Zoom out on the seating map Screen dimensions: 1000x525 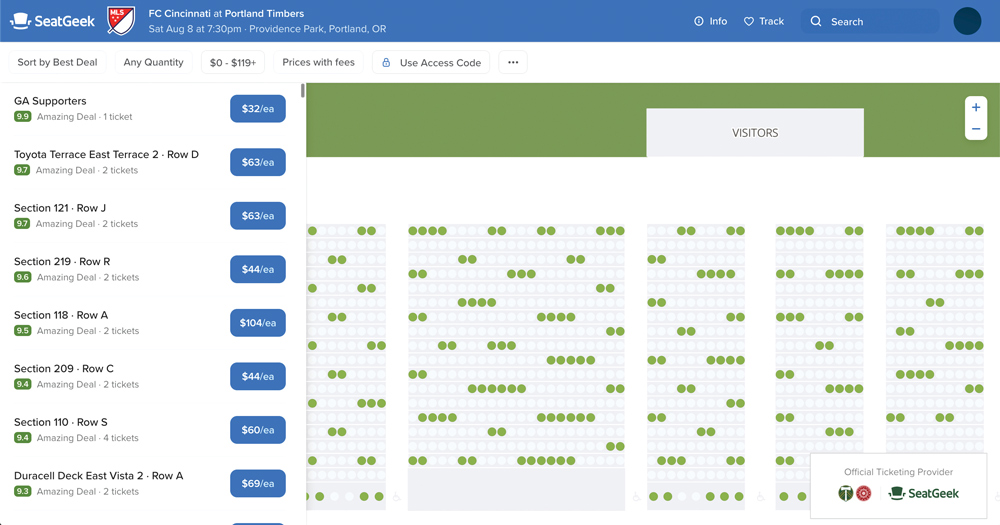tap(976, 130)
